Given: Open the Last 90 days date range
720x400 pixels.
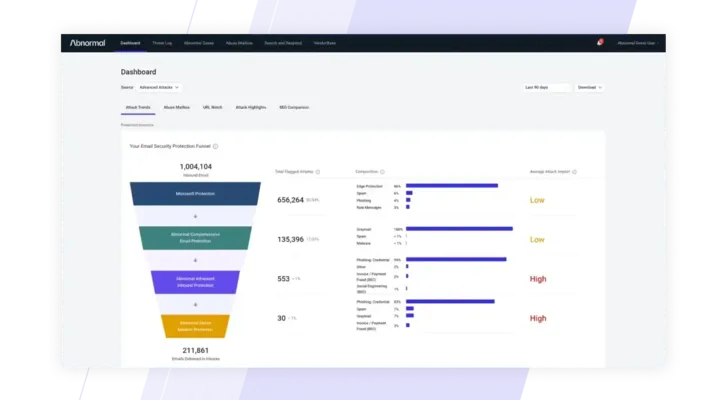Looking at the screenshot, I should (x=547, y=87).
